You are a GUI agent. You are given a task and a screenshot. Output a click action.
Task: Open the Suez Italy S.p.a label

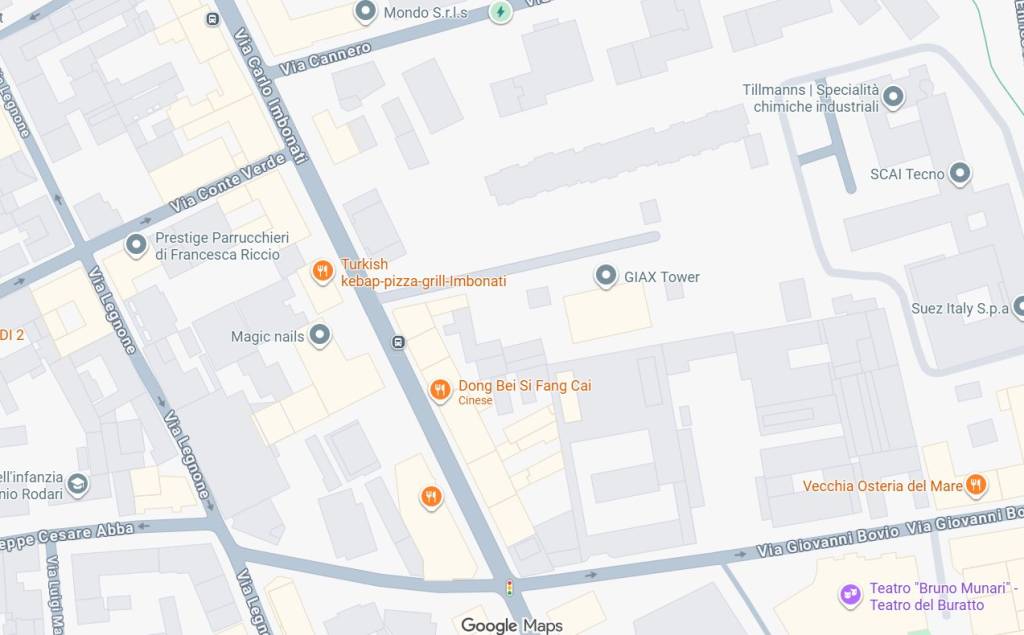point(960,308)
